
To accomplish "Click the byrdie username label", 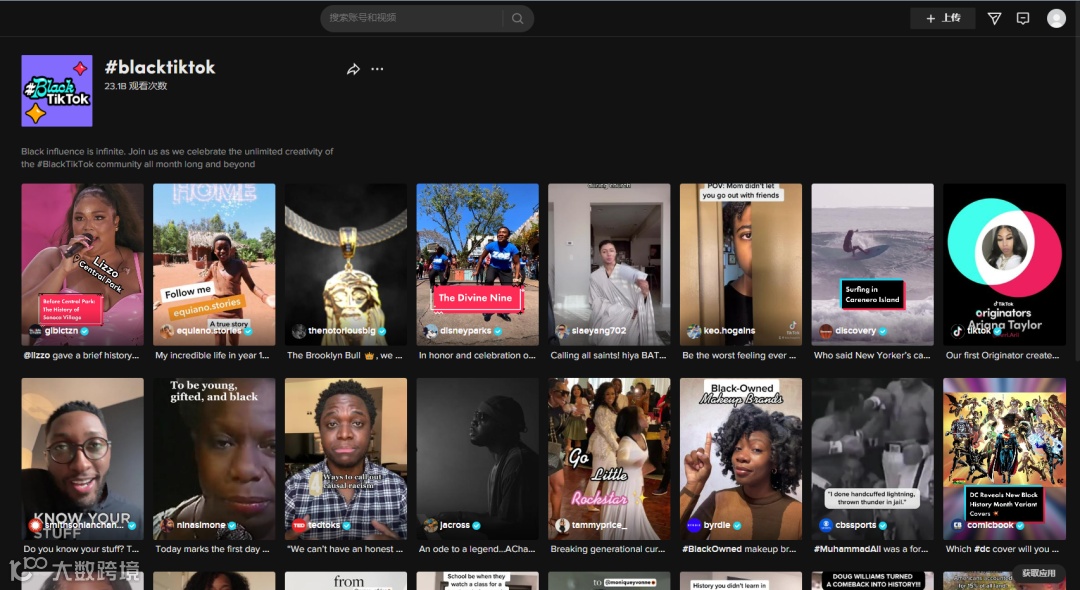I will [716, 525].
